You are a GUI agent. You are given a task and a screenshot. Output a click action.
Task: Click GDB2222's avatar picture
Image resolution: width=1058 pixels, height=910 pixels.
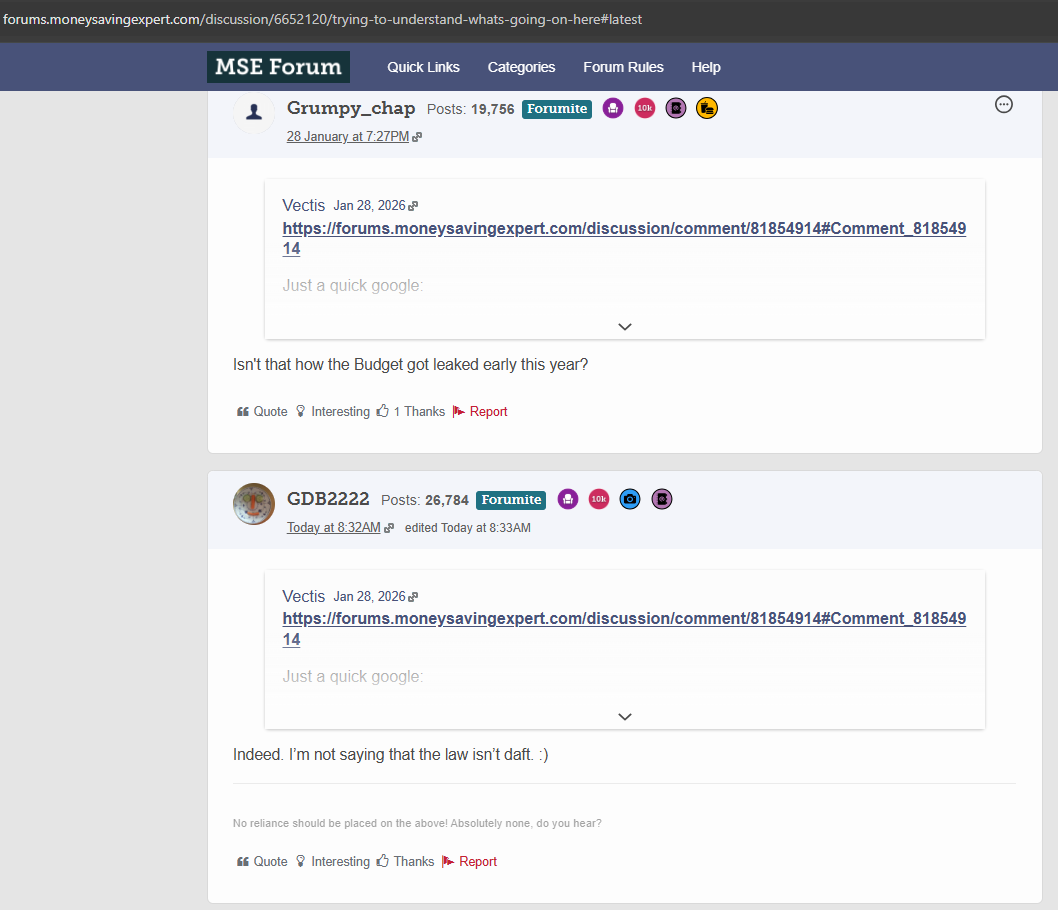[x=254, y=504]
